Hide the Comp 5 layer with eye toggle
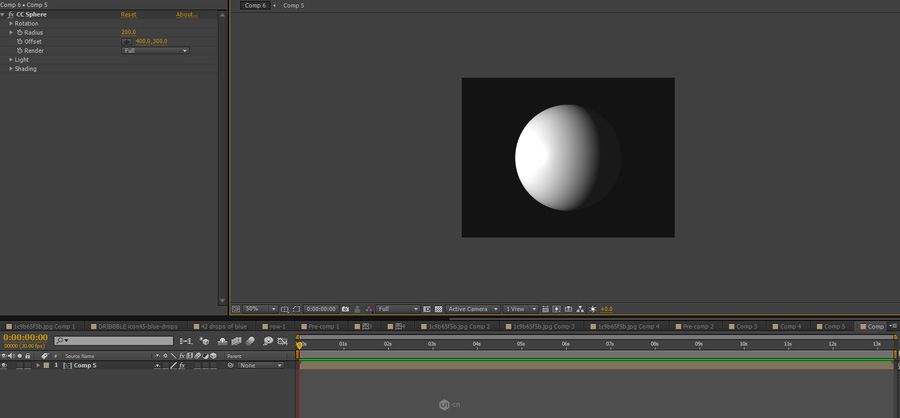Screen dimensions: 900x418 (4, 366)
